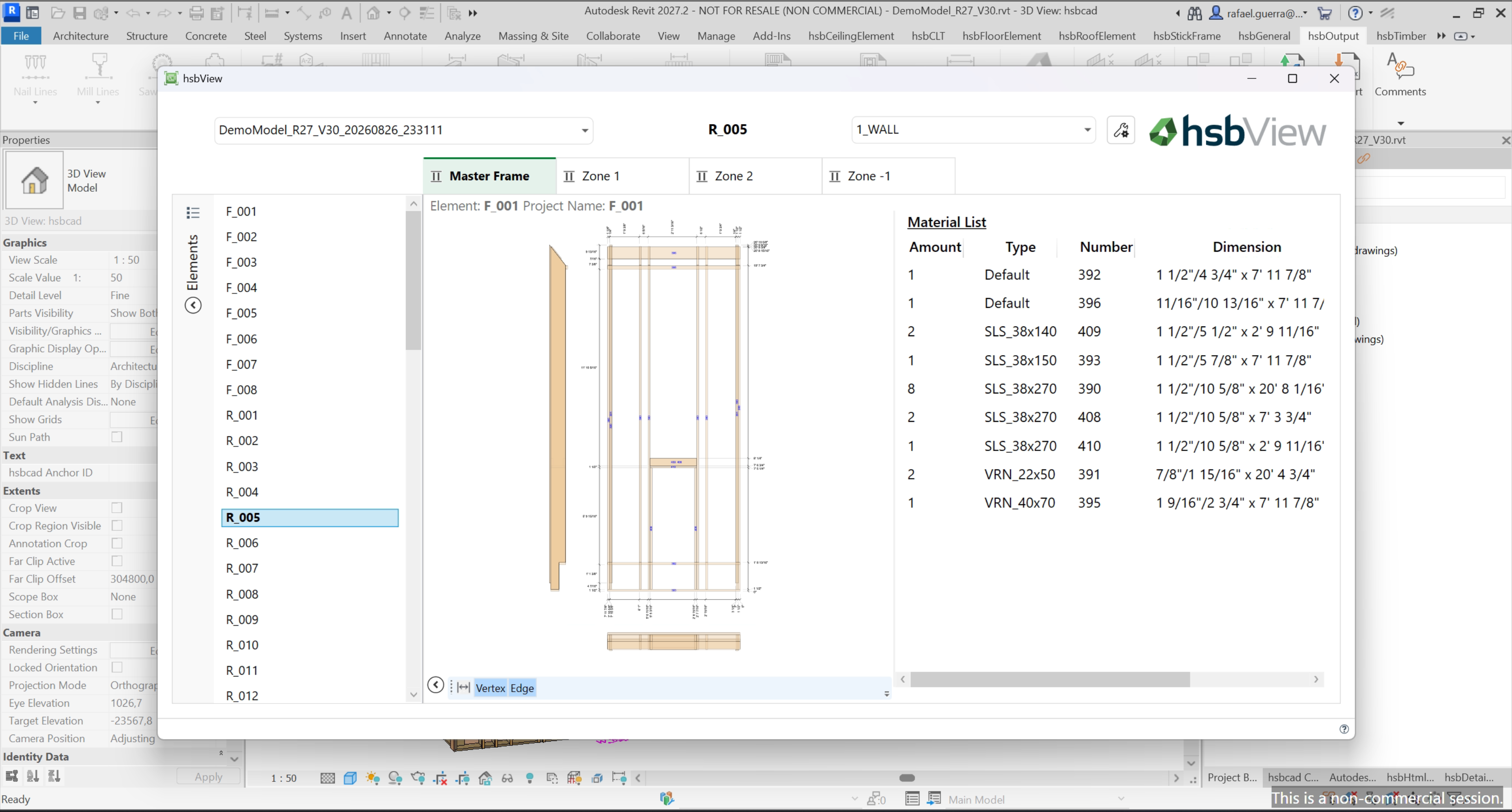Open the hsbView settings wrench icon
The height and width of the screenshot is (812, 1512).
[1120, 130]
